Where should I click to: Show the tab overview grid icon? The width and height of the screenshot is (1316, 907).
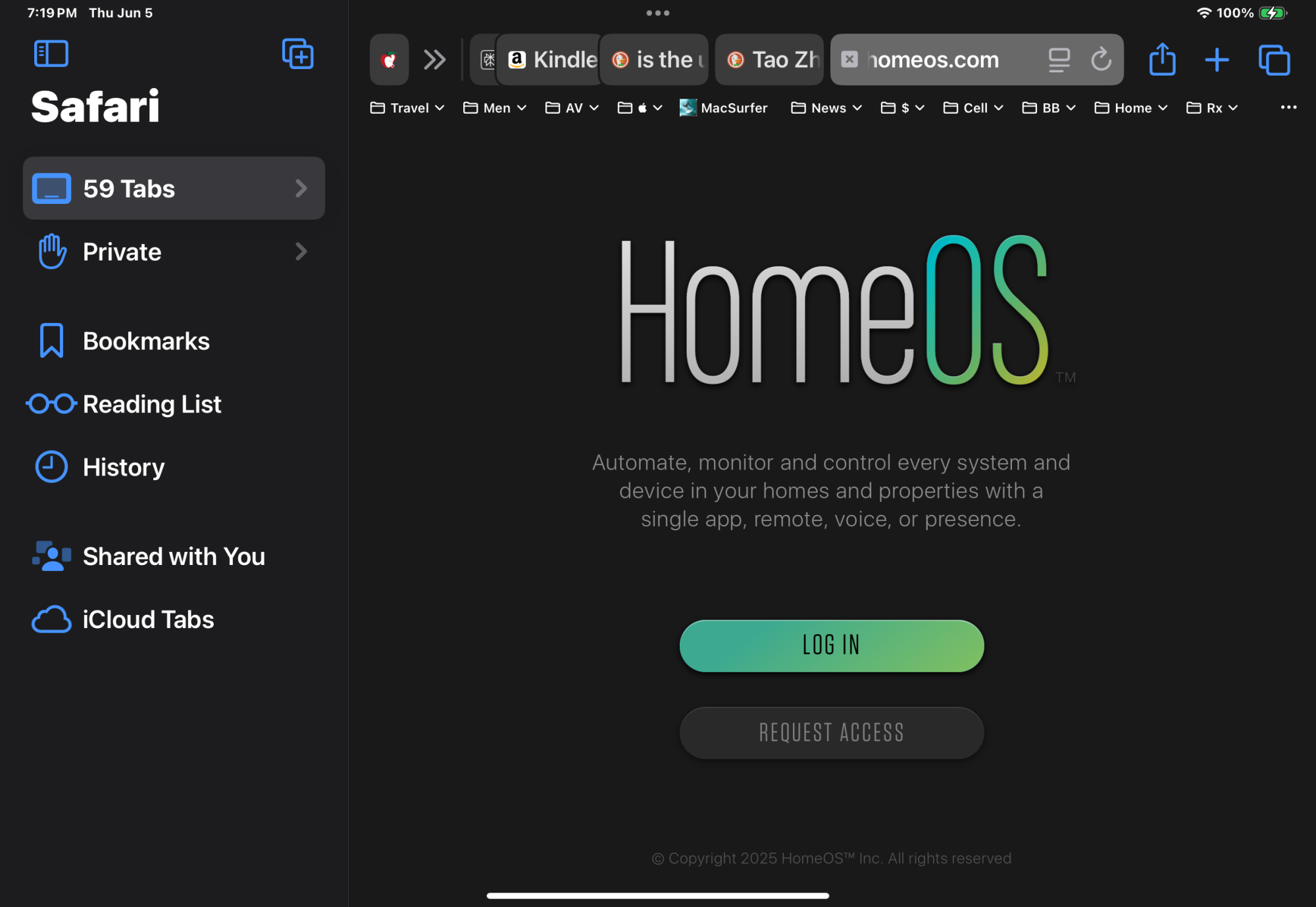tap(1274, 60)
